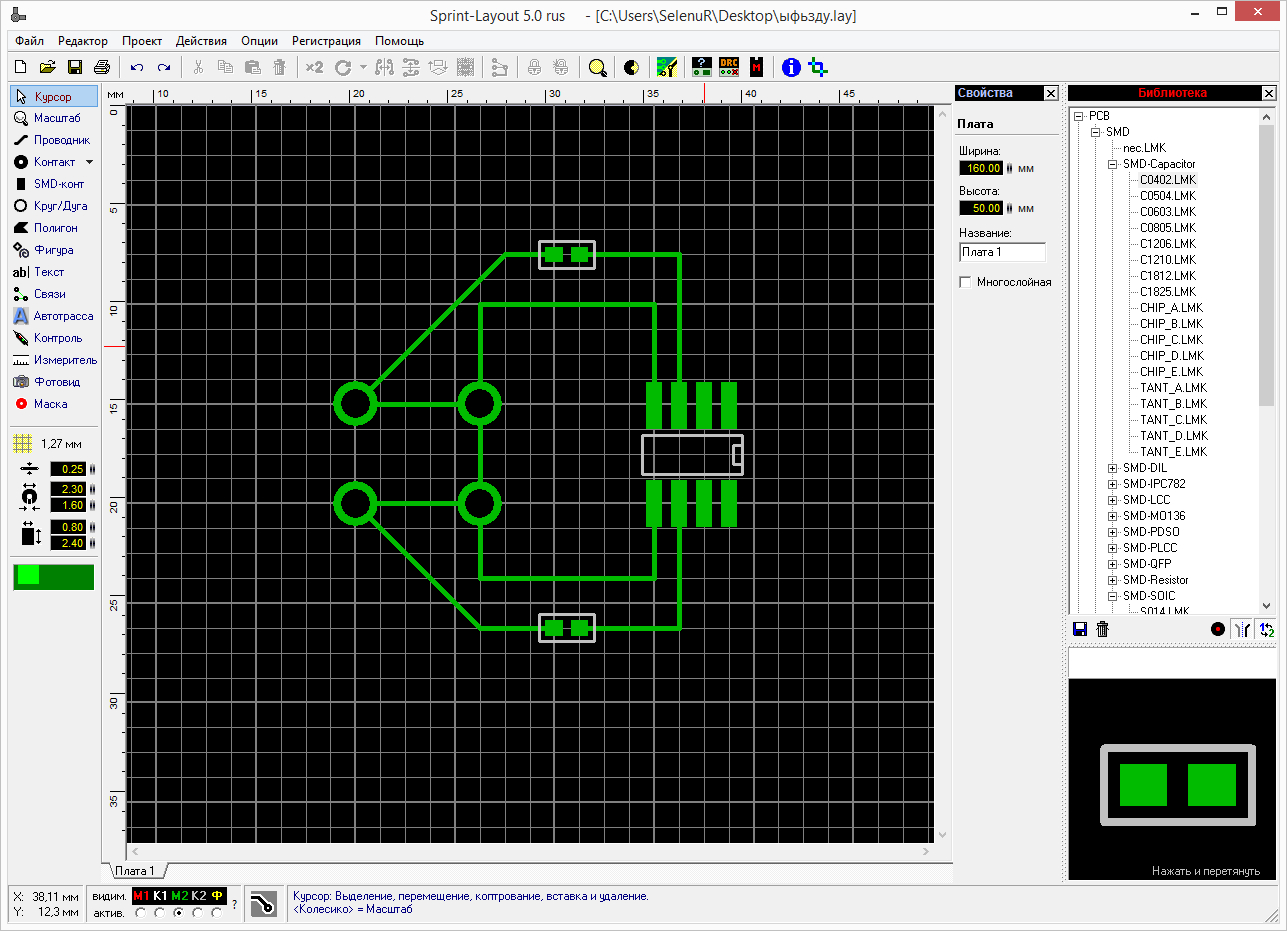Click the magnifier zoom icon in toolbar
The image size is (1287, 931).
pyautogui.click(x=597, y=67)
